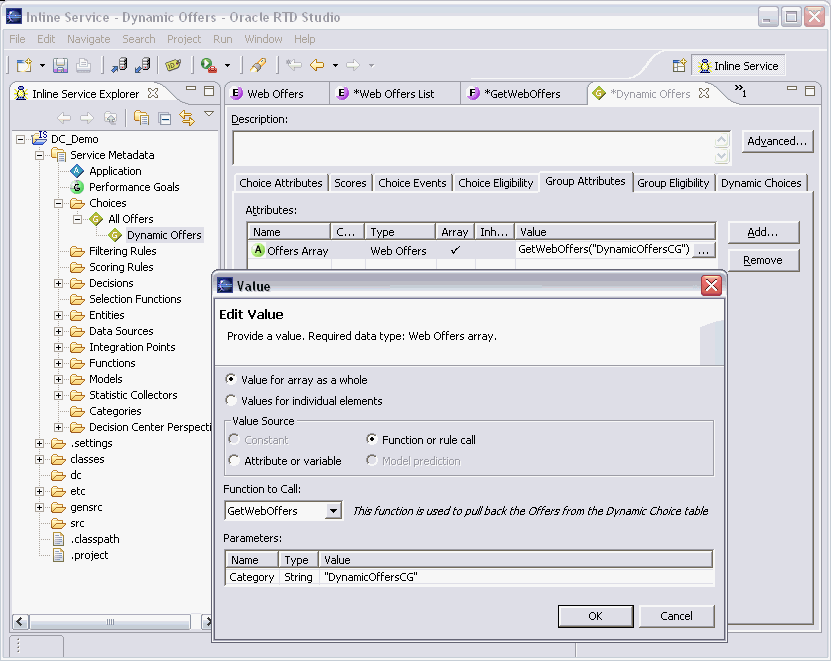Screen dimensions: 831x661
Task: Open the Function to Call dropdown
Action: point(333,511)
